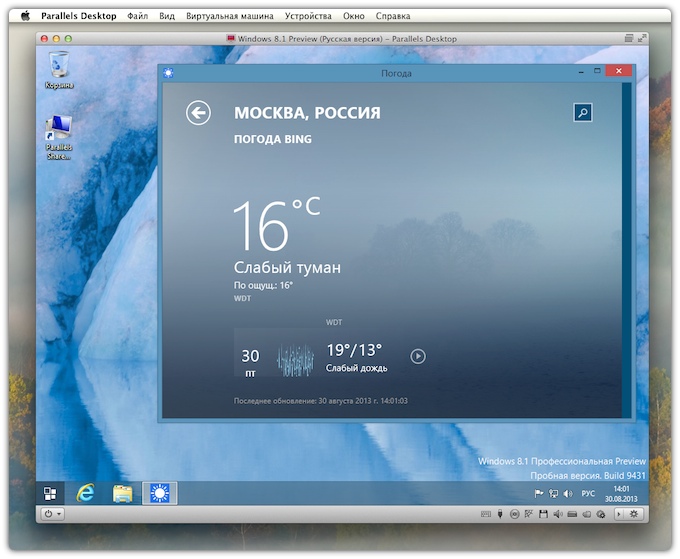This screenshot has width=680, height=559.
Task: Click the ПОГОДА BING subtitle
Action: (x=273, y=139)
